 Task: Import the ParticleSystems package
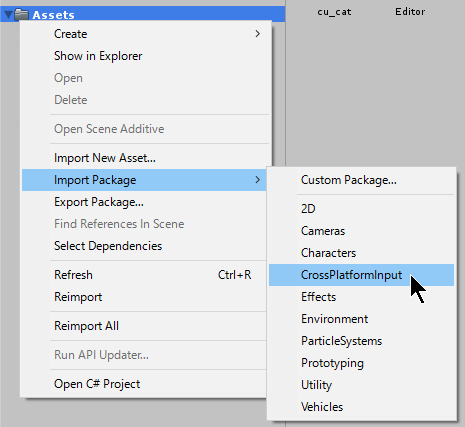[x=341, y=341]
